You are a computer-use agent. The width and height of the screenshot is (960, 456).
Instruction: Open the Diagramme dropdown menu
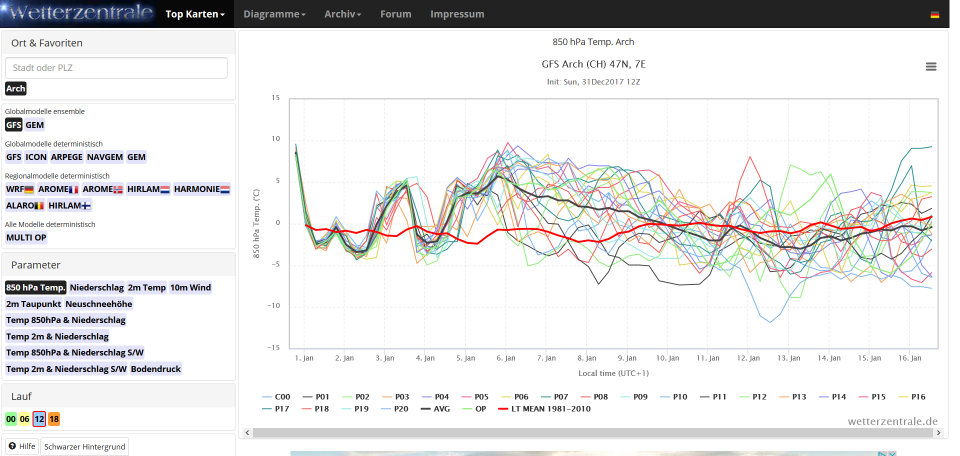click(274, 15)
